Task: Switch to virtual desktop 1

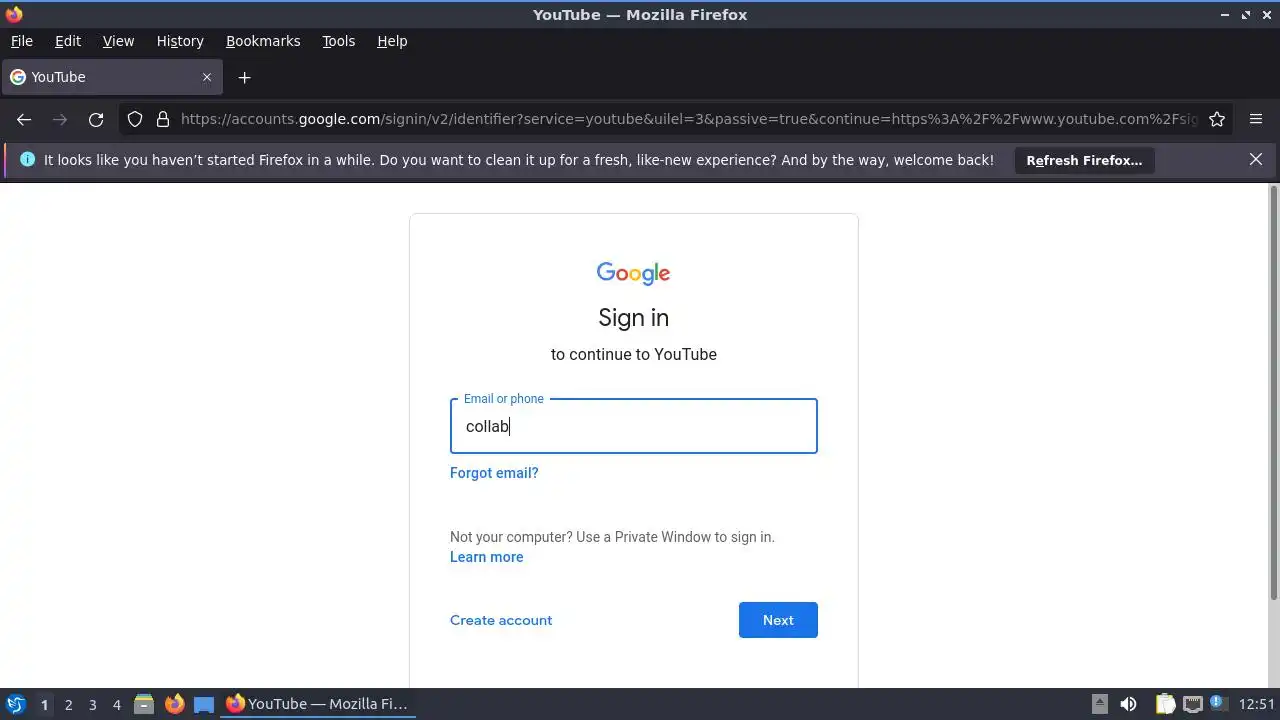Action: point(44,704)
